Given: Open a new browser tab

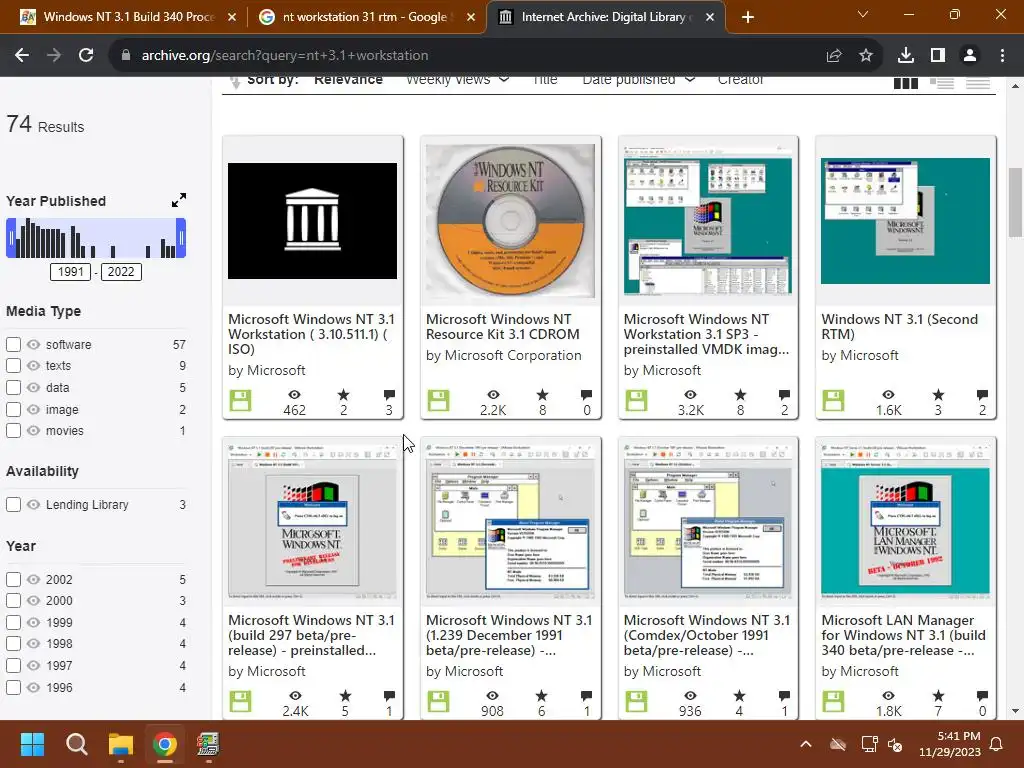Looking at the screenshot, I should pos(748,18).
